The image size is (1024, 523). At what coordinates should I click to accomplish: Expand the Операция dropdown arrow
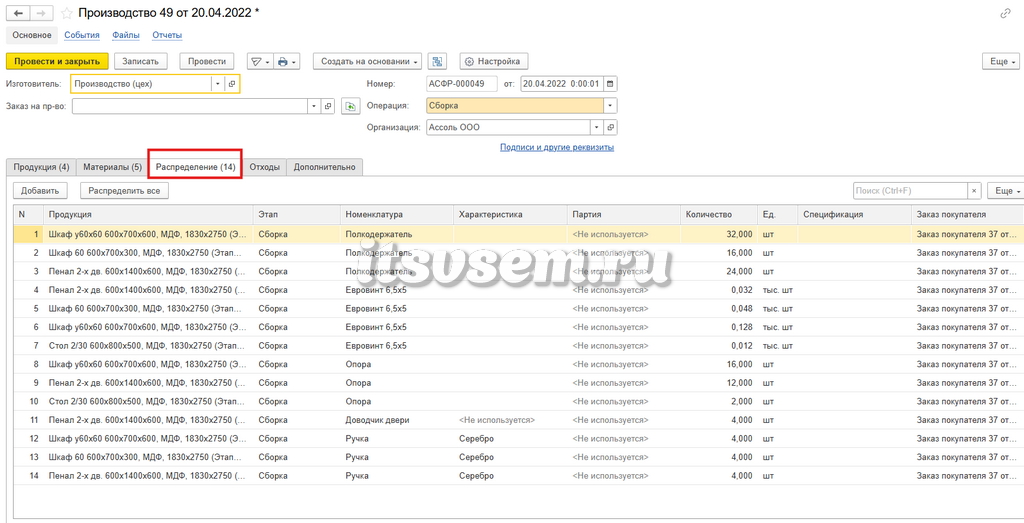610,106
